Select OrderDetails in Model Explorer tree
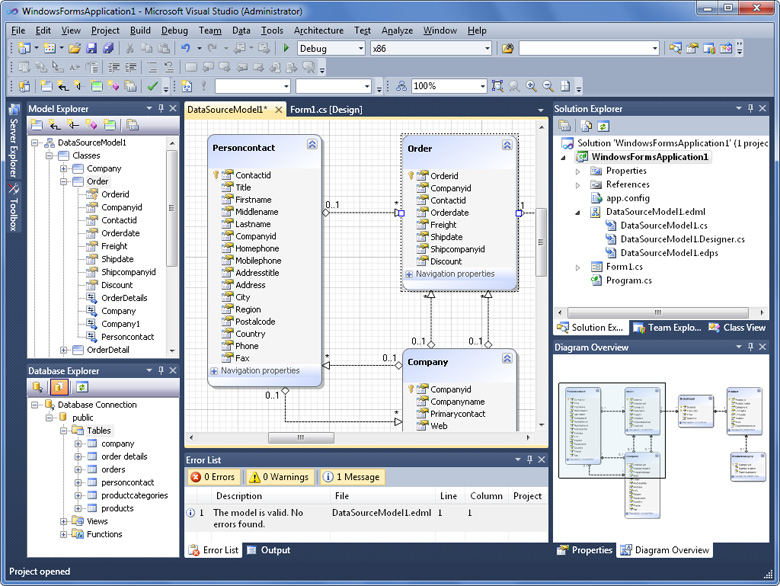This screenshot has height=586, width=780. coord(124,298)
